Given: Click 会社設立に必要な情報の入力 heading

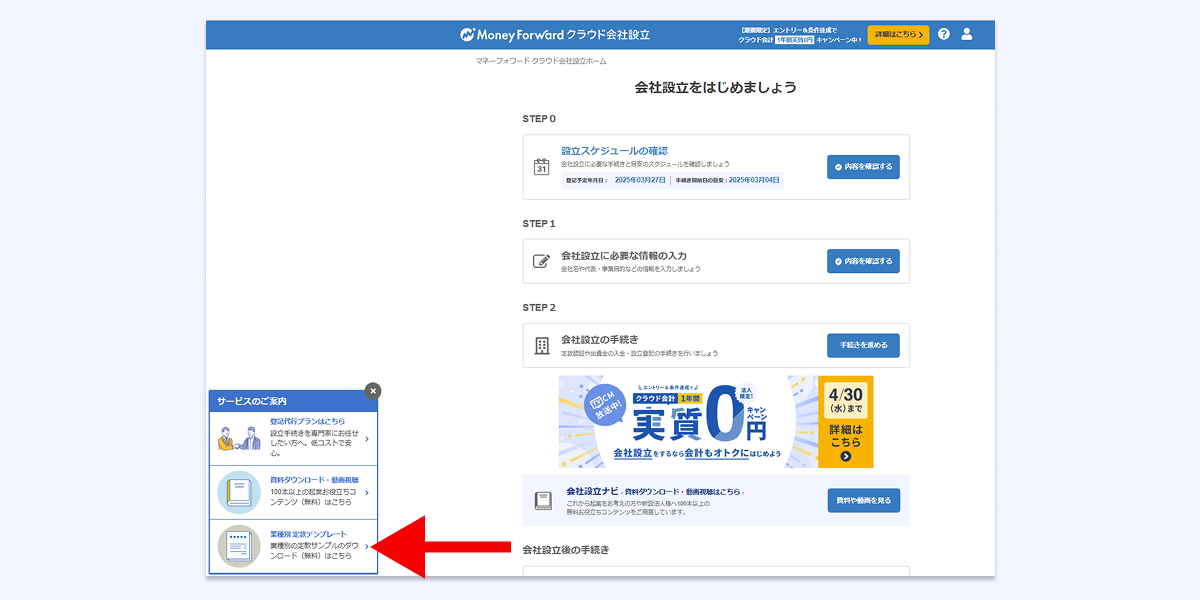Looking at the screenshot, I should pos(624,256).
